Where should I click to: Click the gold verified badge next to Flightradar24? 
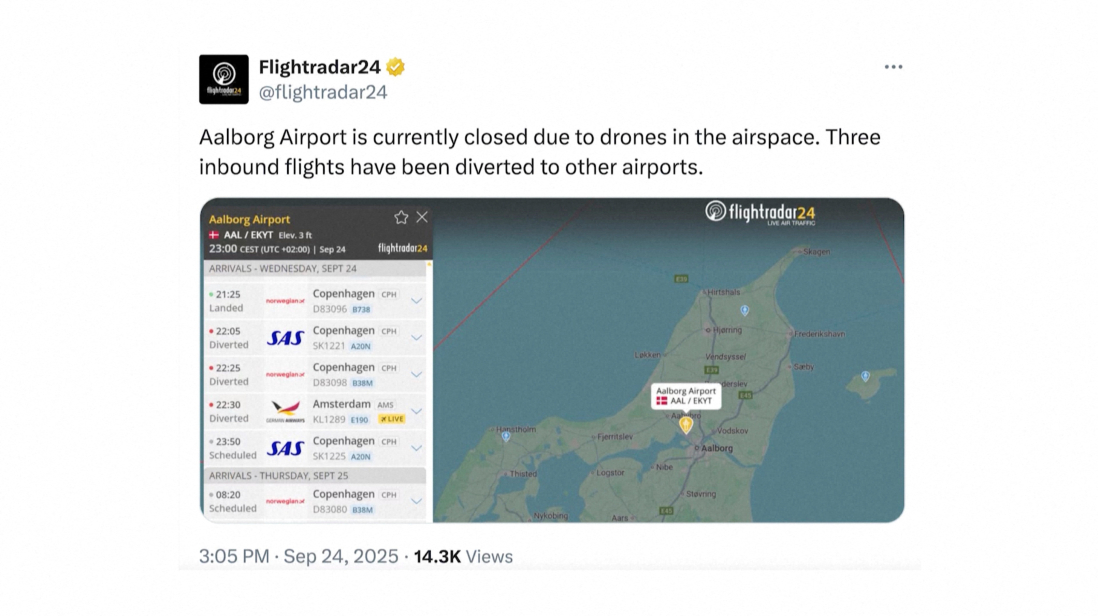coord(396,67)
